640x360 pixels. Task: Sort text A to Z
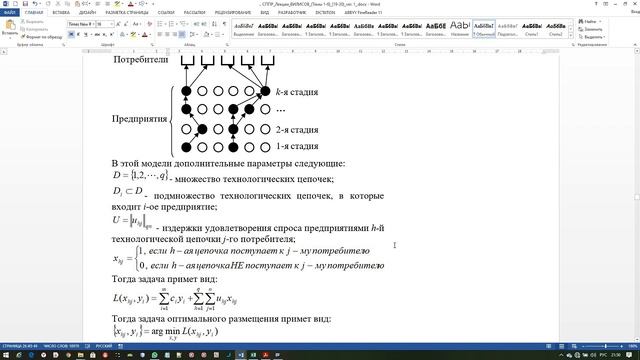point(214,24)
